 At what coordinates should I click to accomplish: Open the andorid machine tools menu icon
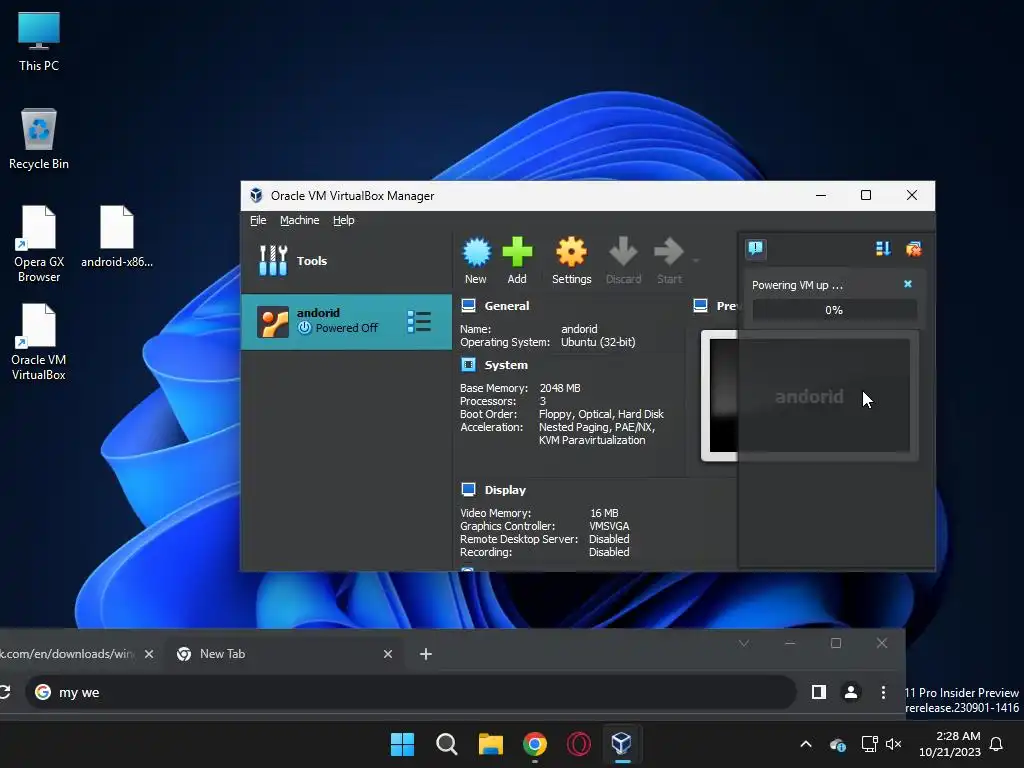pos(419,321)
